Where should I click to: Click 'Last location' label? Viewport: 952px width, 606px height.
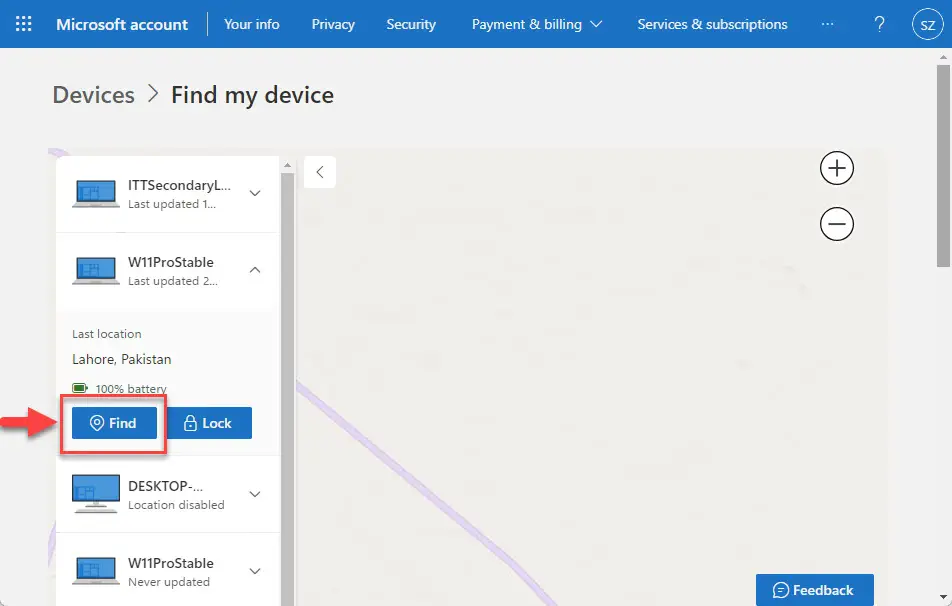107,334
